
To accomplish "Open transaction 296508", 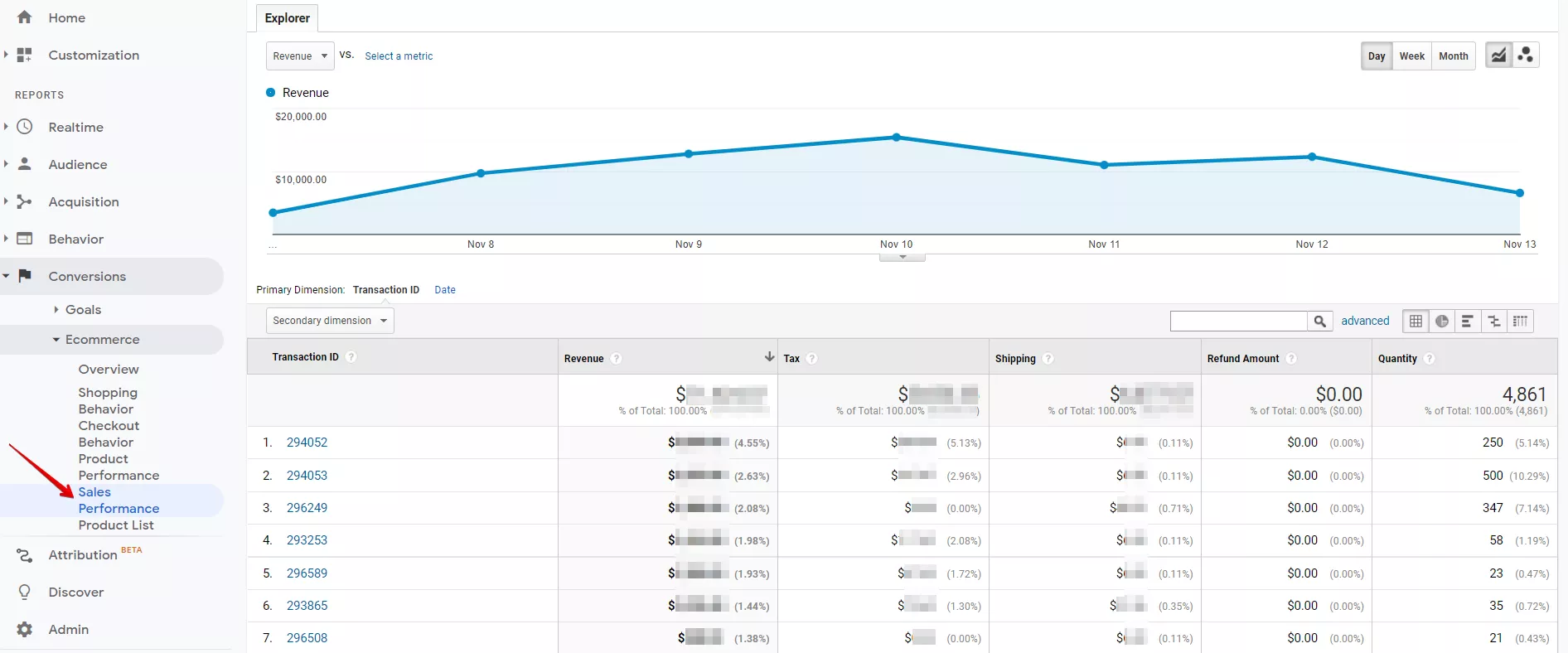I will [307, 638].
